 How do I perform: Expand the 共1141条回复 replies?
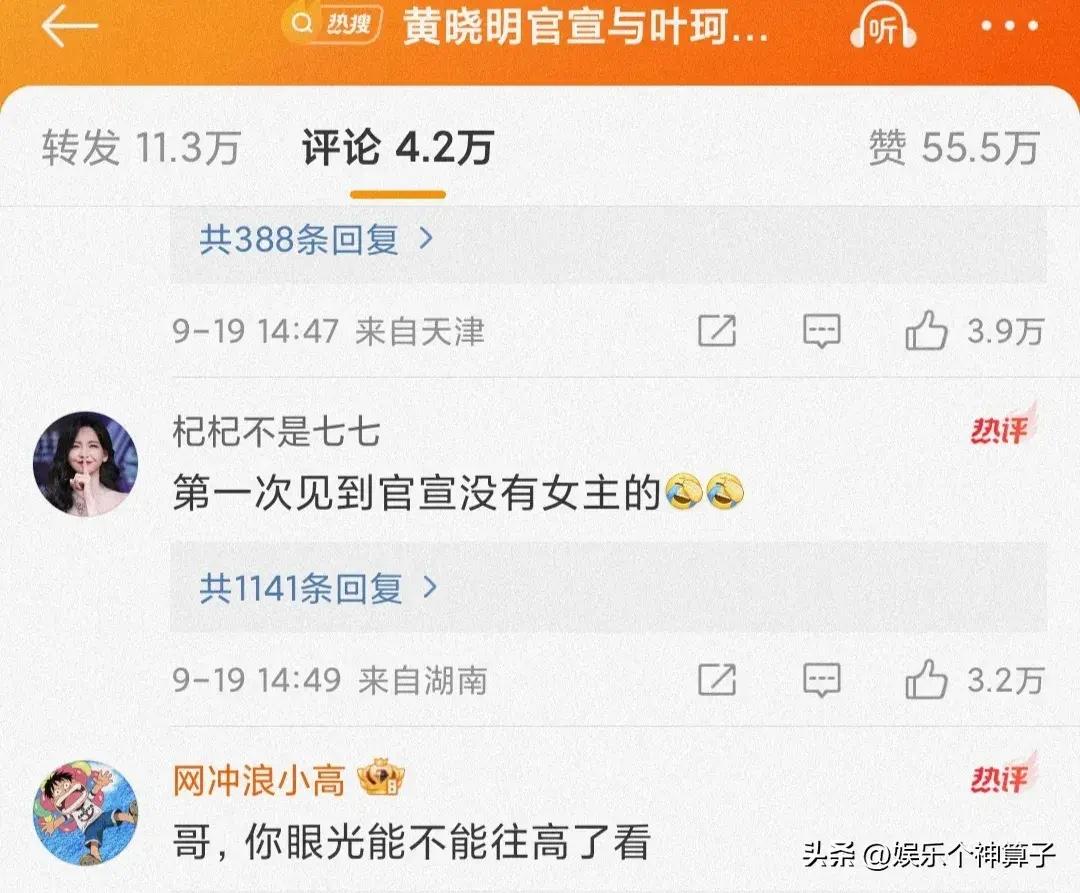coord(318,588)
